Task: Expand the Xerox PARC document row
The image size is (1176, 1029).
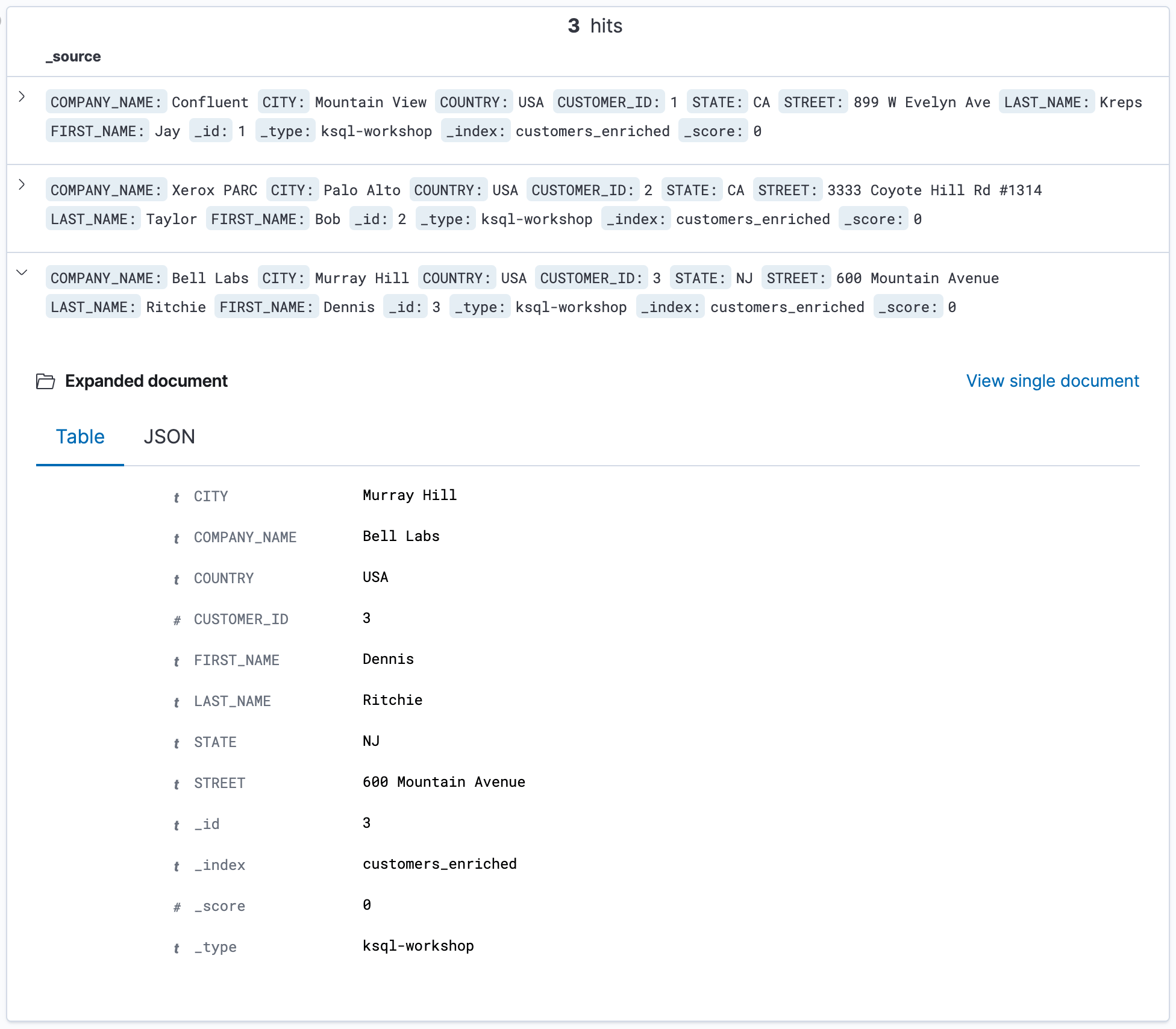Action: click(22, 184)
